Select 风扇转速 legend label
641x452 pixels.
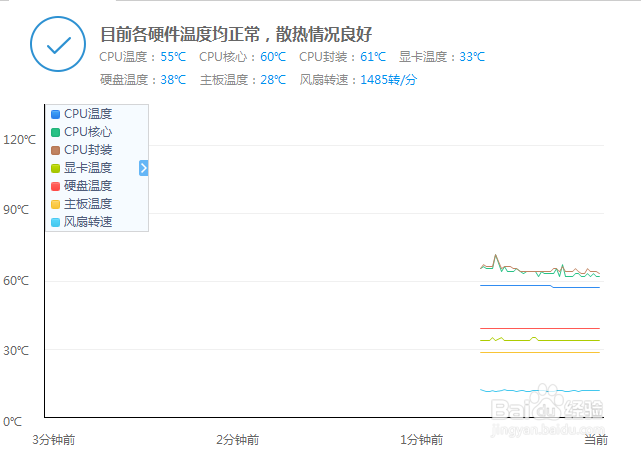point(88,222)
